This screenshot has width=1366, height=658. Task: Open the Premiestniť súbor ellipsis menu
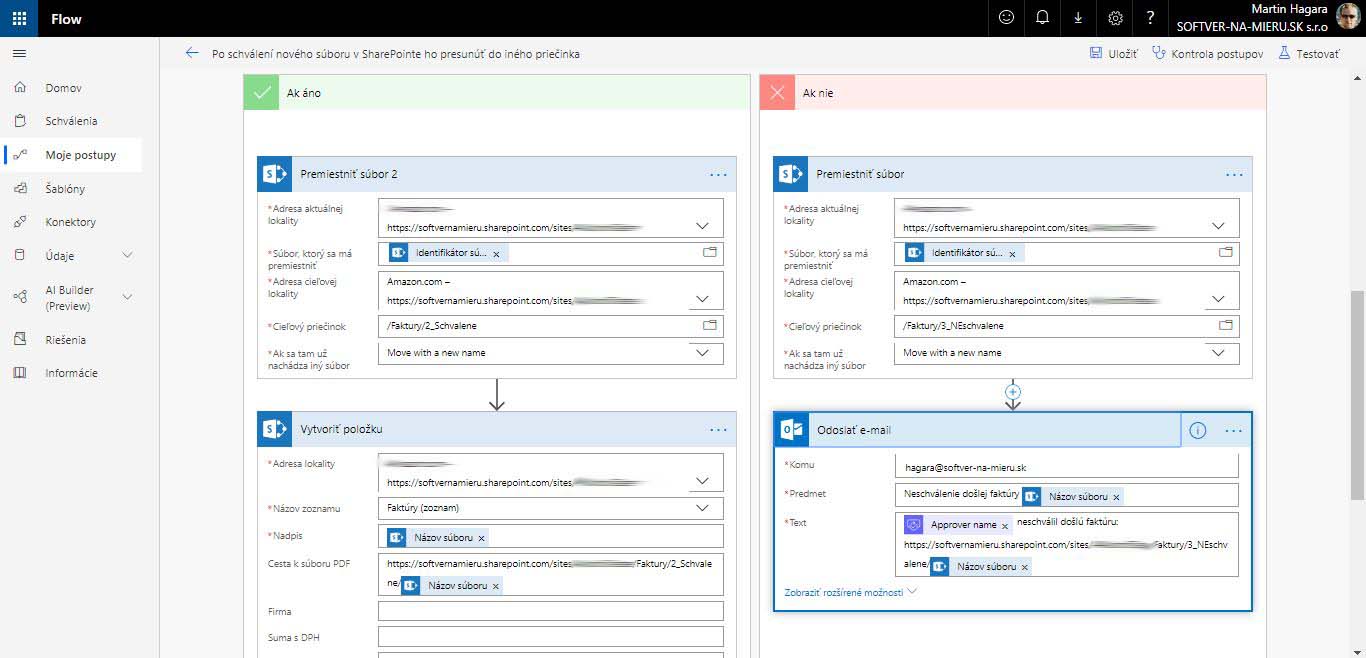[x=1234, y=174]
